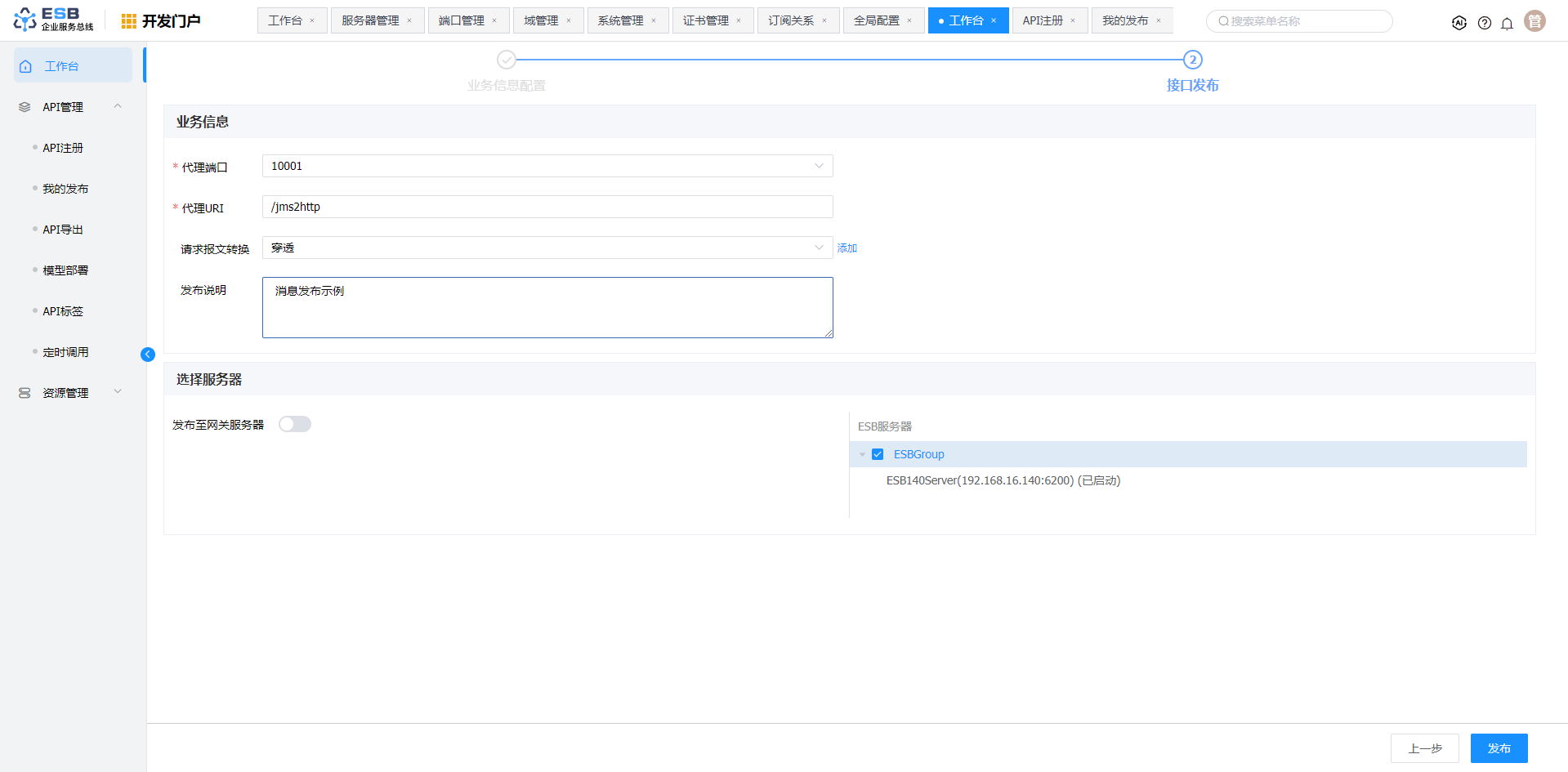Open 我的发布 in the sidebar
The height and width of the screenshot is (772, 1568).
point(65,189)
